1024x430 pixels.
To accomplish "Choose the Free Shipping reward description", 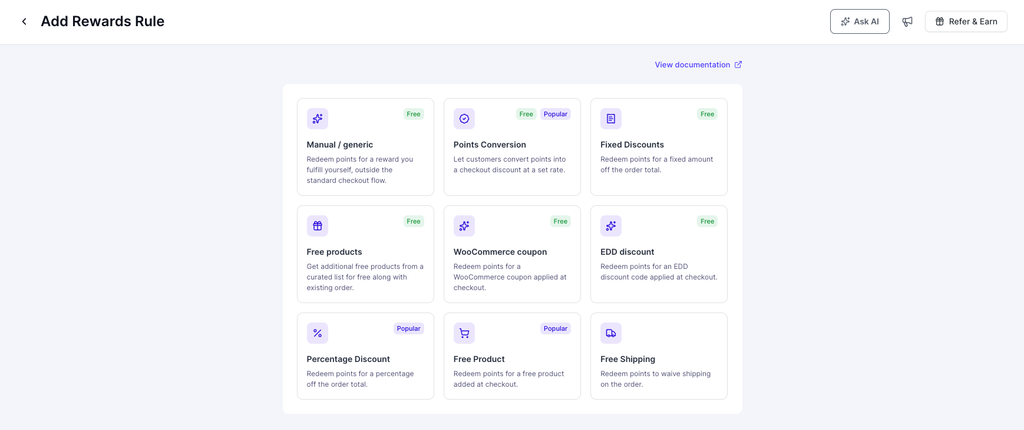I will click(x=656, y=379).
